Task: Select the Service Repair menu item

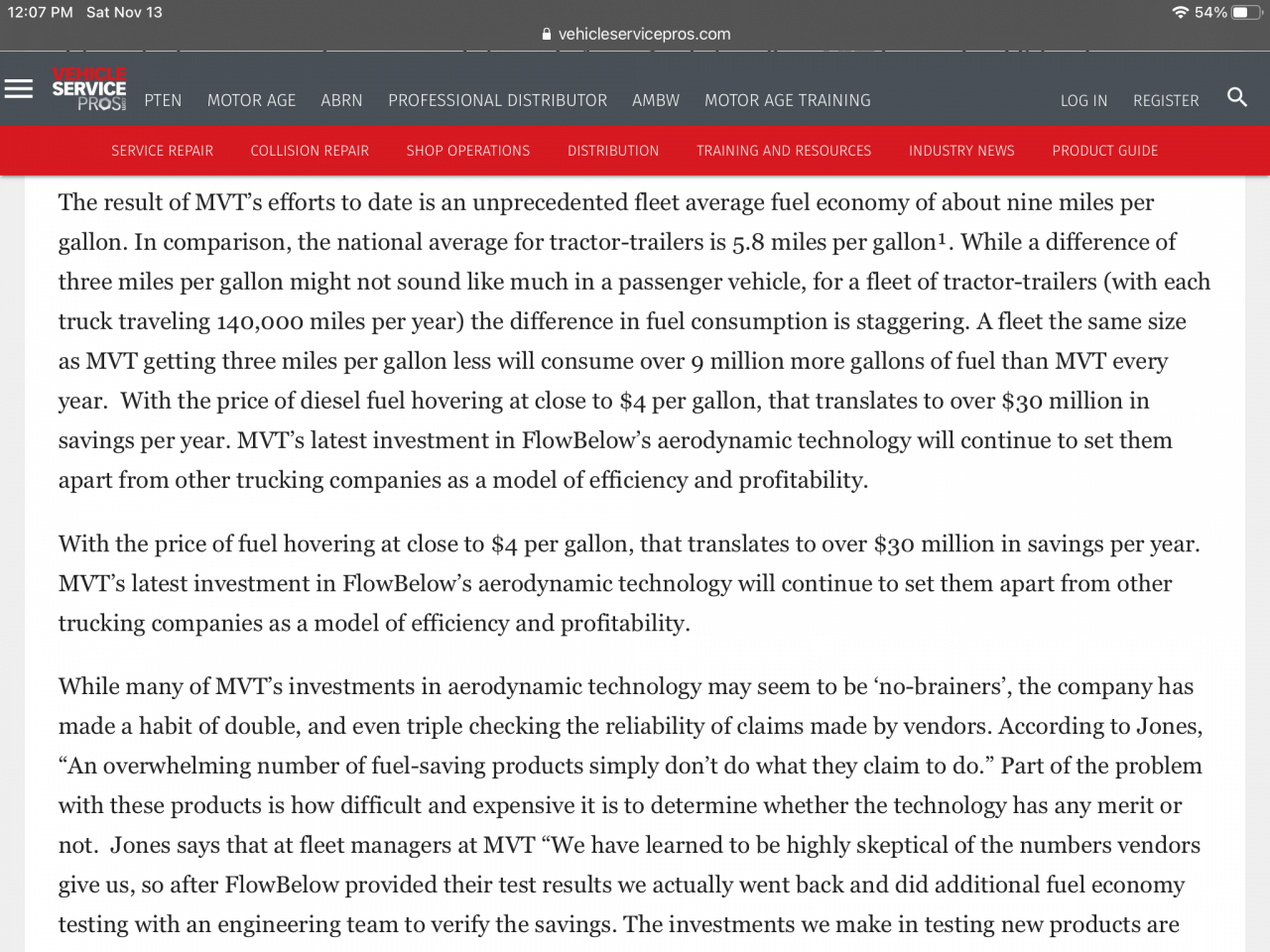Action: [x=162, y=151]
